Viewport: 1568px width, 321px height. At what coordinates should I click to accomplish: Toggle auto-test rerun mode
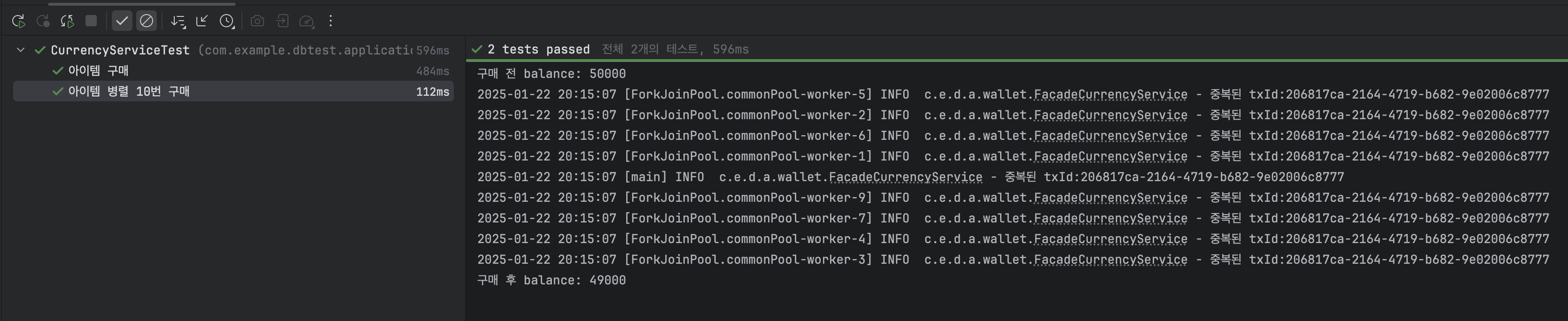point(67,21)
